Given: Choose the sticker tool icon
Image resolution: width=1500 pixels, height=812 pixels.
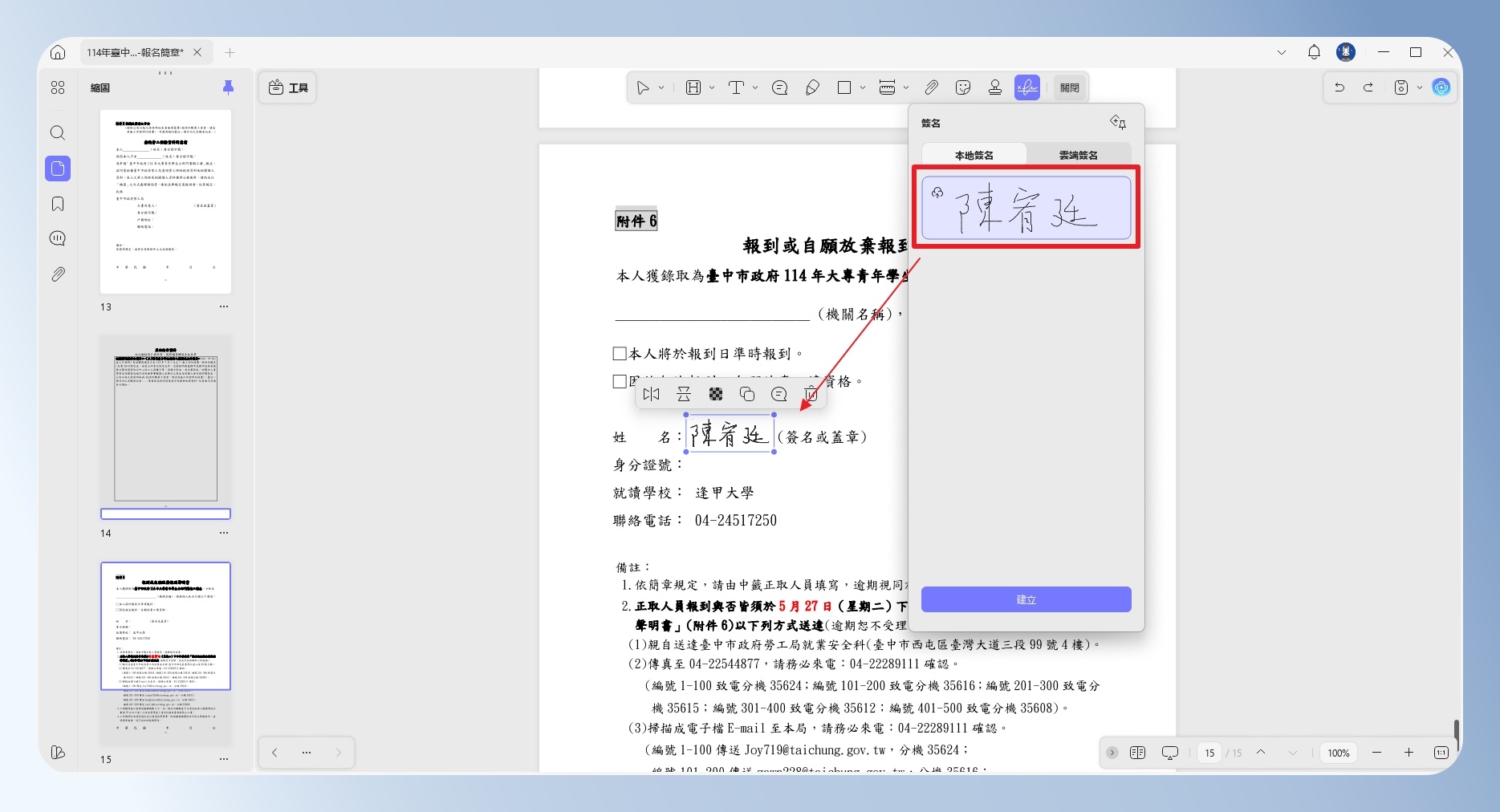Looking at the screenshot, I should coord(963,87).
